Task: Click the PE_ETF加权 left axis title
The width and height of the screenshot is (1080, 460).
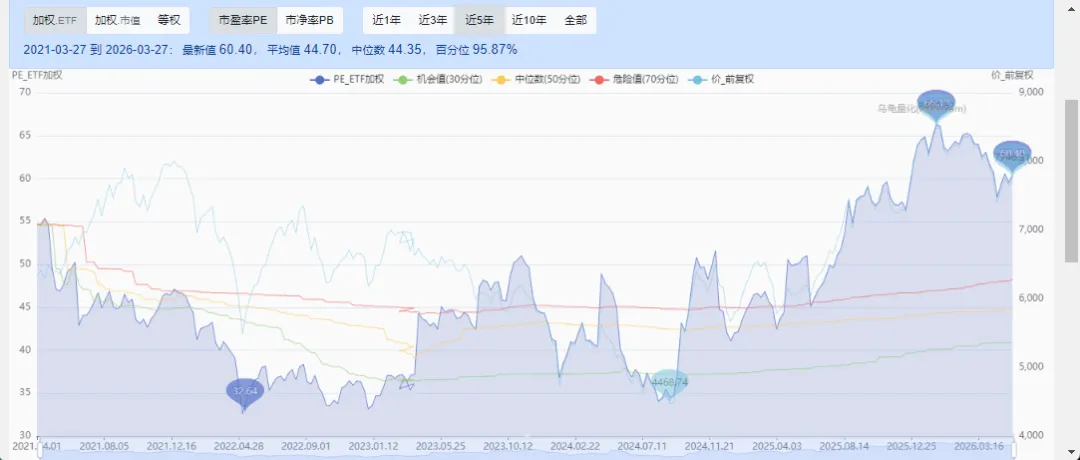Action: click(37, 75)
